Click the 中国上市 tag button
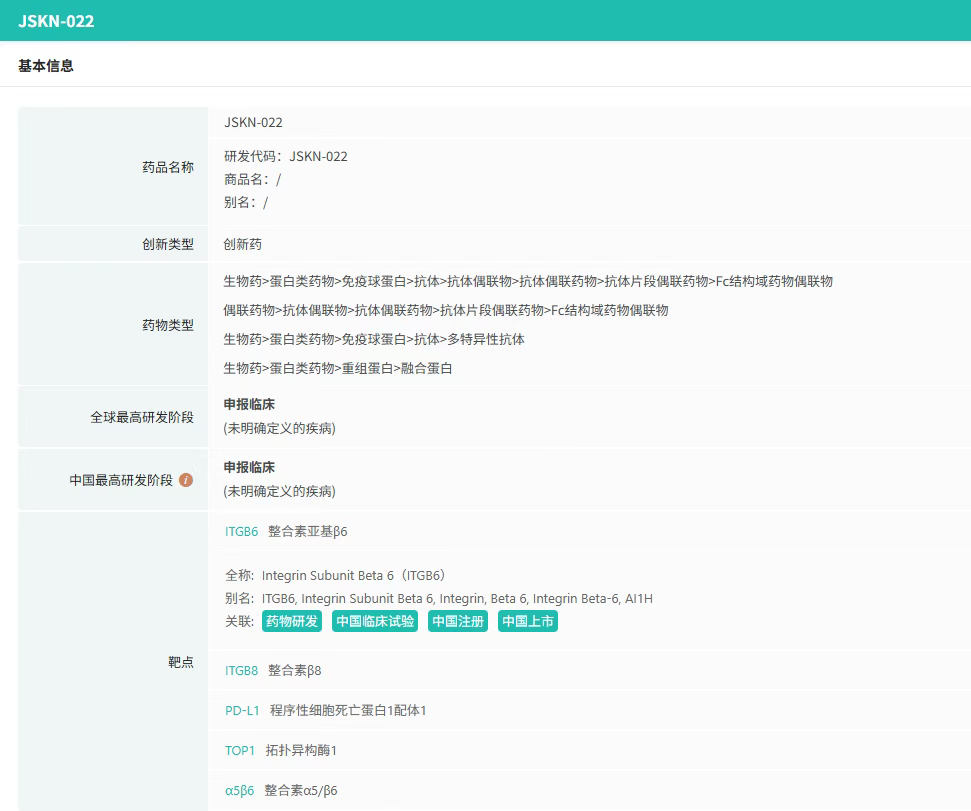 click(x=527, y=621)
